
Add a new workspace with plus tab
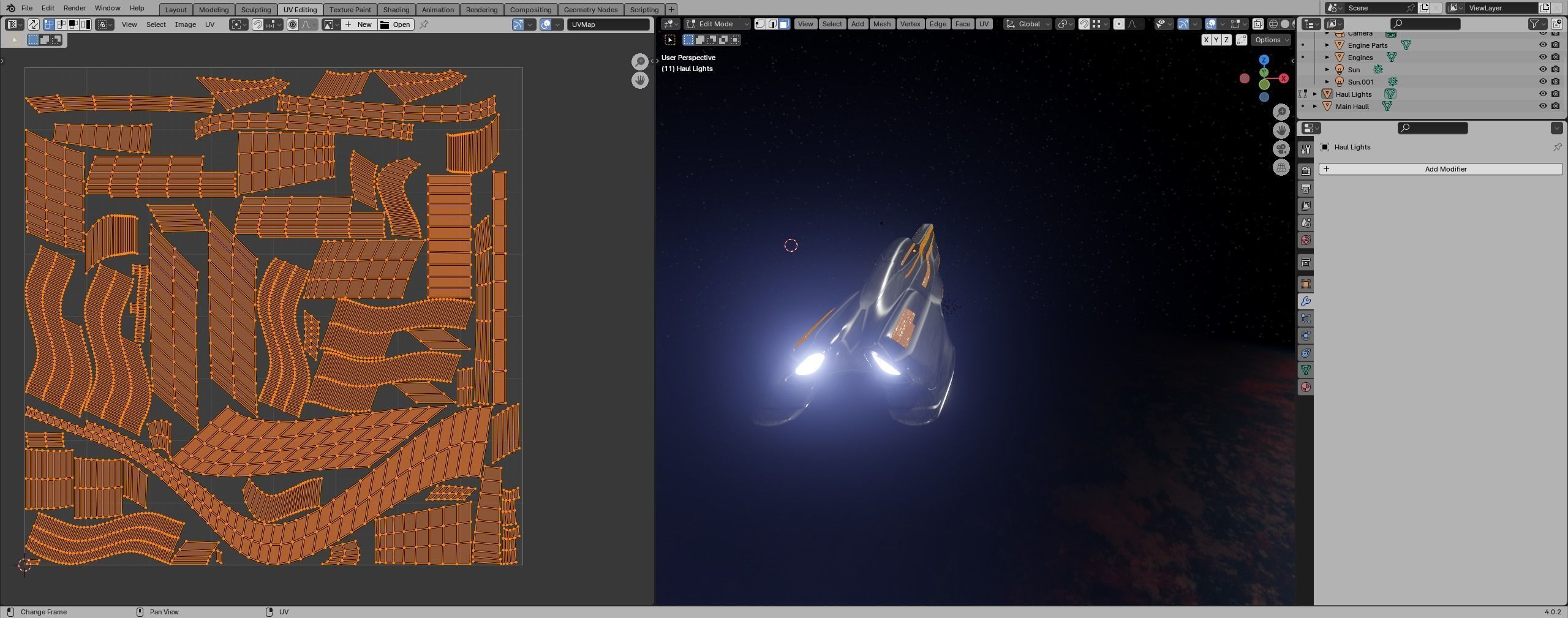[671, 9]
